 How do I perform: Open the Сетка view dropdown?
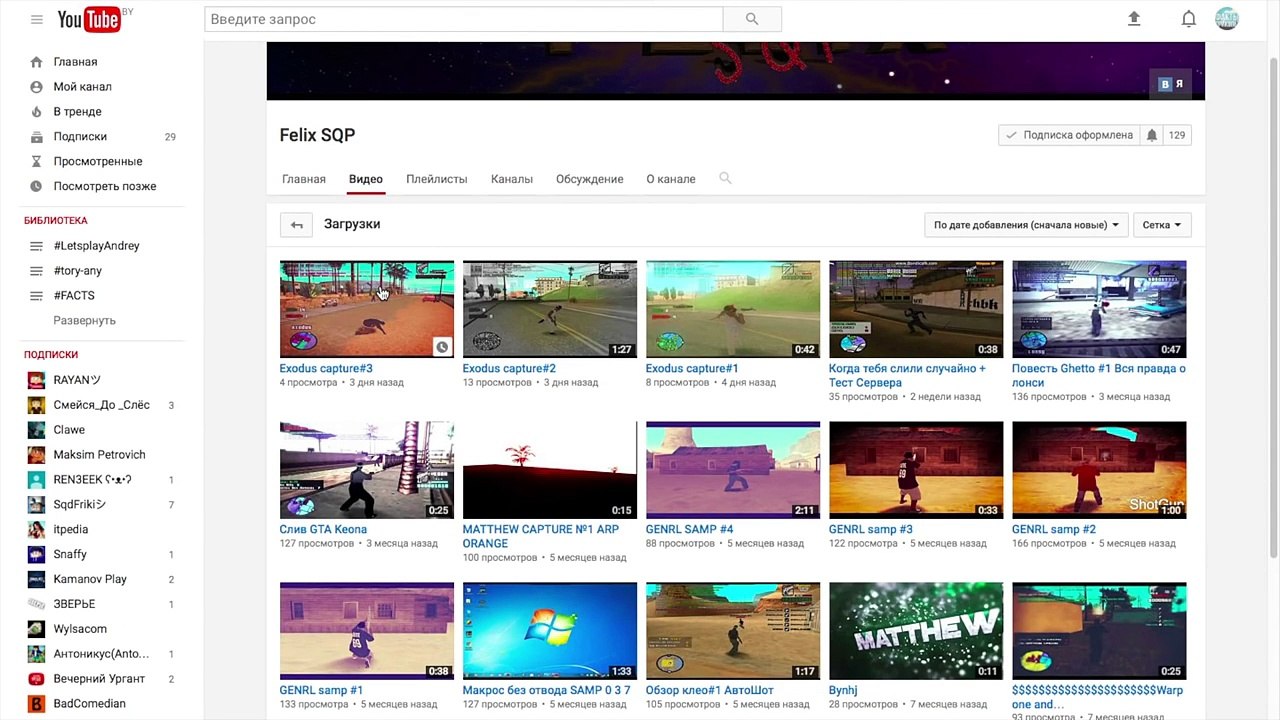(1161, 225)
